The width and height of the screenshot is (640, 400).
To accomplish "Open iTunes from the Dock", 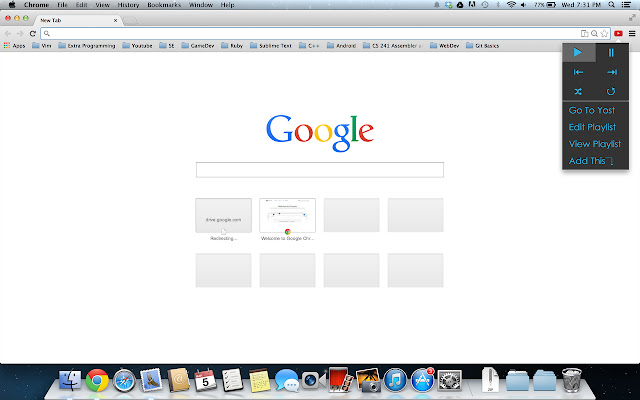I will [395, 380].
